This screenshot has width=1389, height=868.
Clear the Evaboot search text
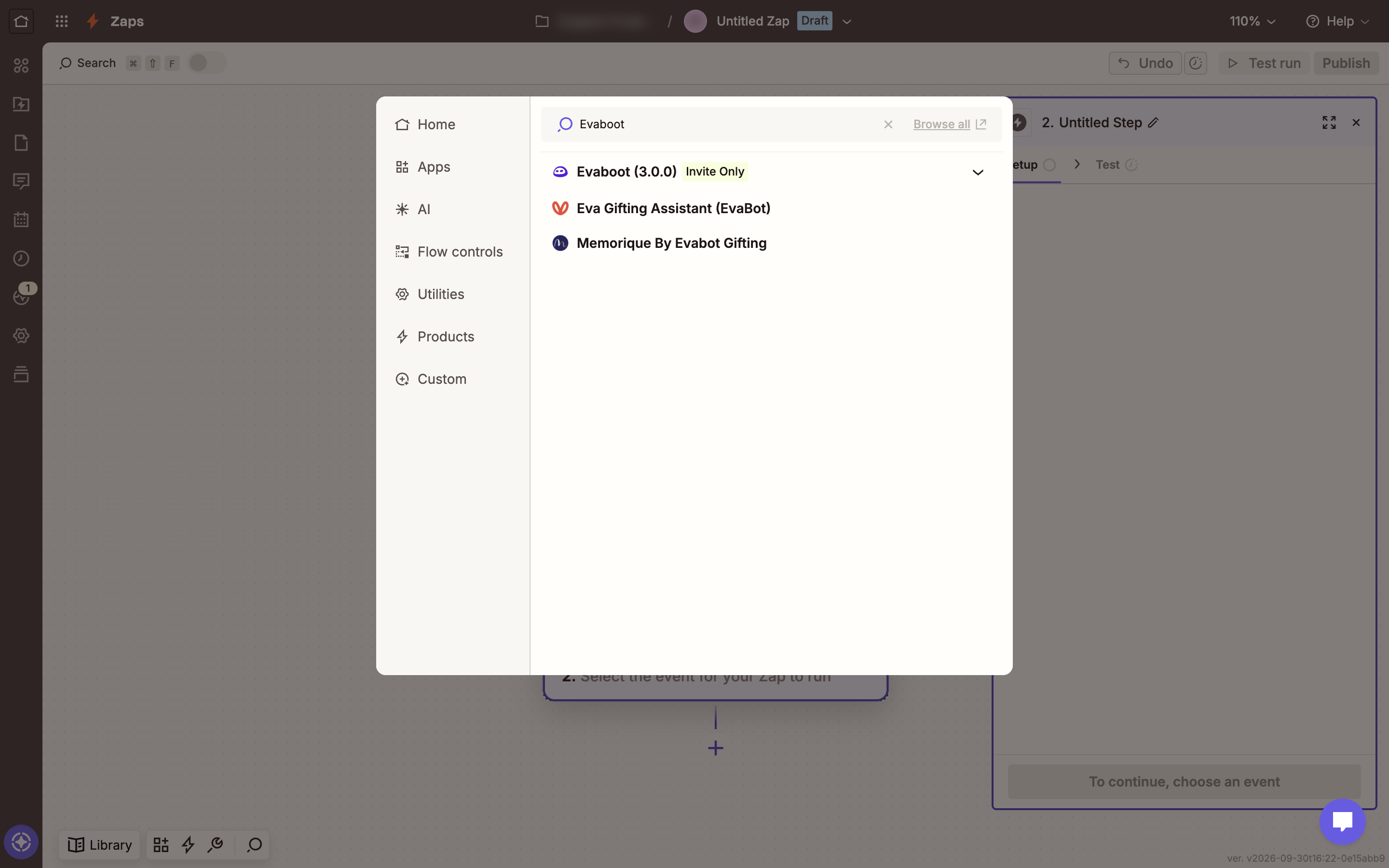pyautogui.click(x=888, y=124)
